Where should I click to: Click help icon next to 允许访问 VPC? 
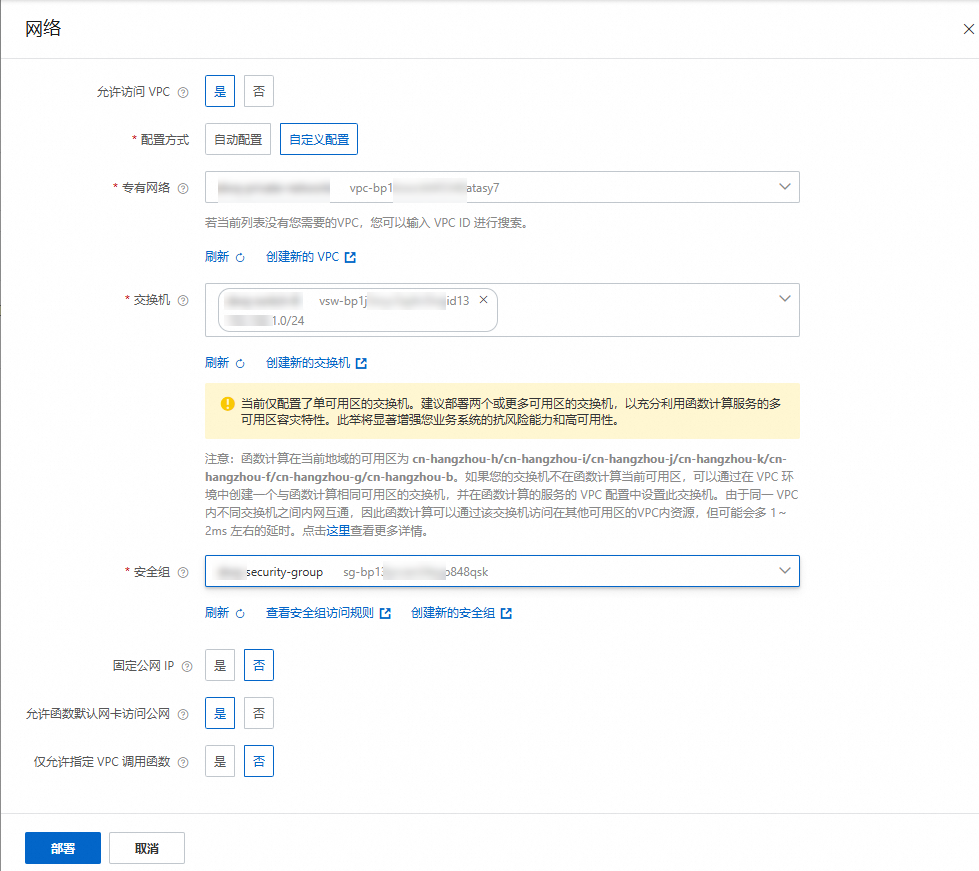[x=183, y=92]
